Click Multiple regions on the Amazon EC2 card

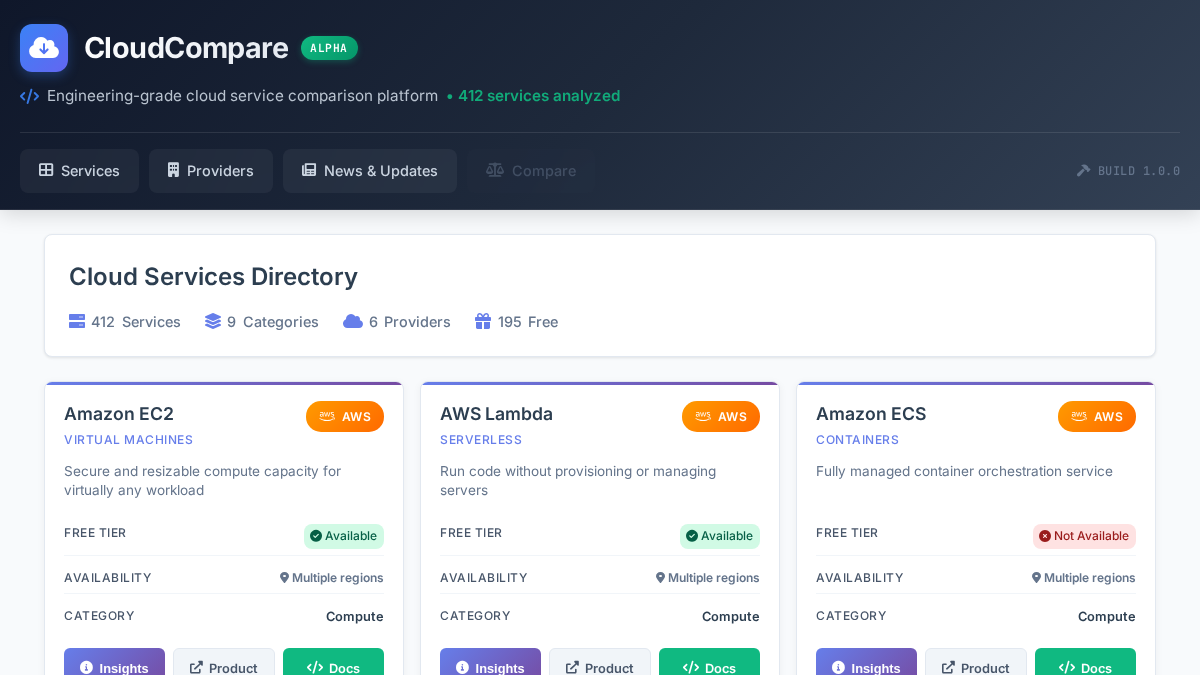pyautogui.click(x=331, y=578)
